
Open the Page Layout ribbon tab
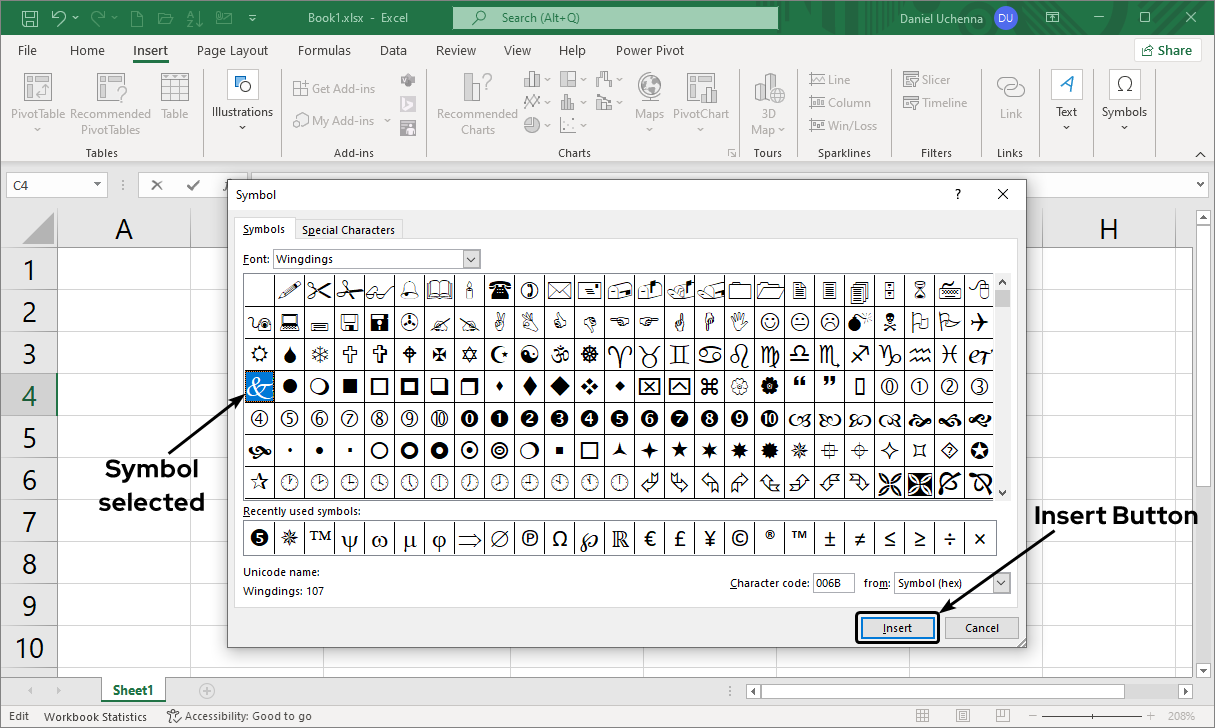coord(232,50)
